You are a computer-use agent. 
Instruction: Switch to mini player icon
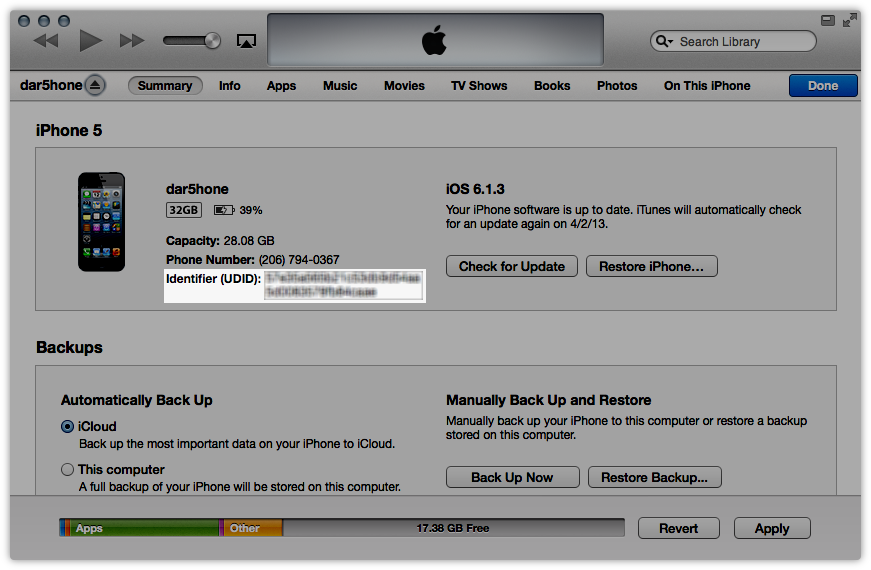pos(828,21)
